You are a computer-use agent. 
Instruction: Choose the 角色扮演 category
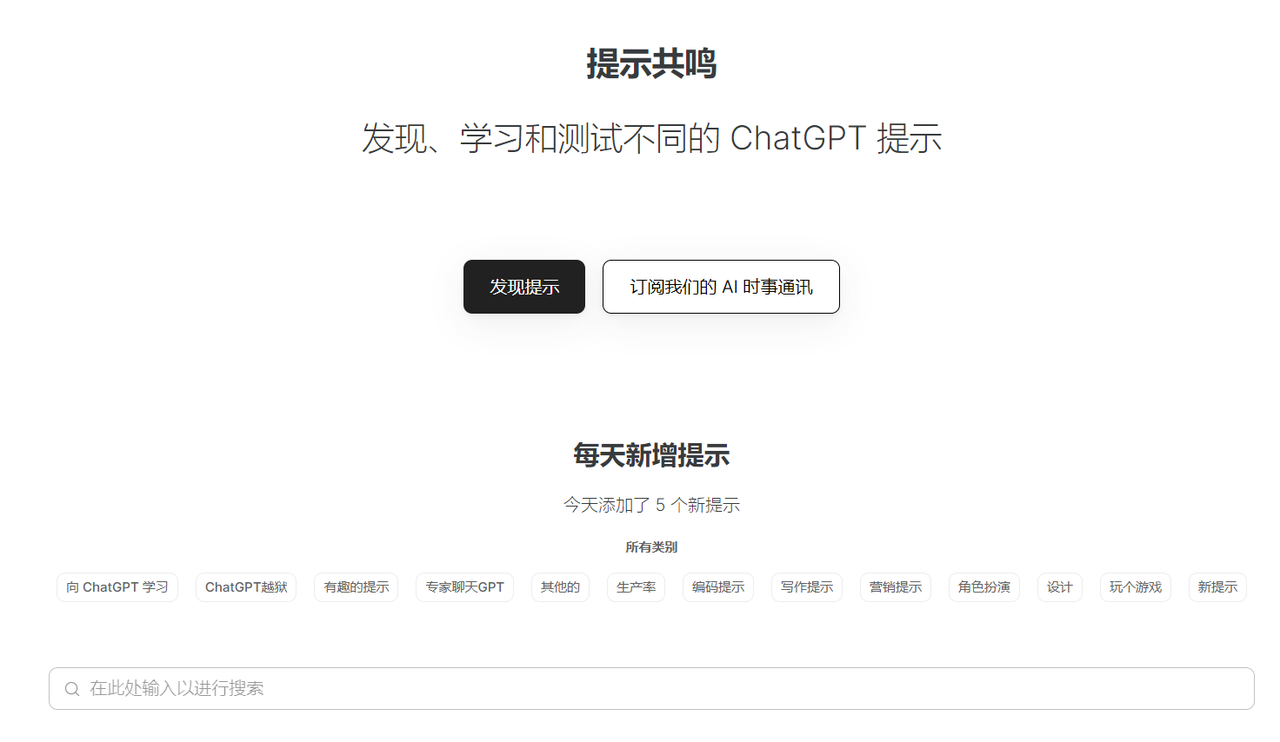pyautogui.click(x=984, y=587)
